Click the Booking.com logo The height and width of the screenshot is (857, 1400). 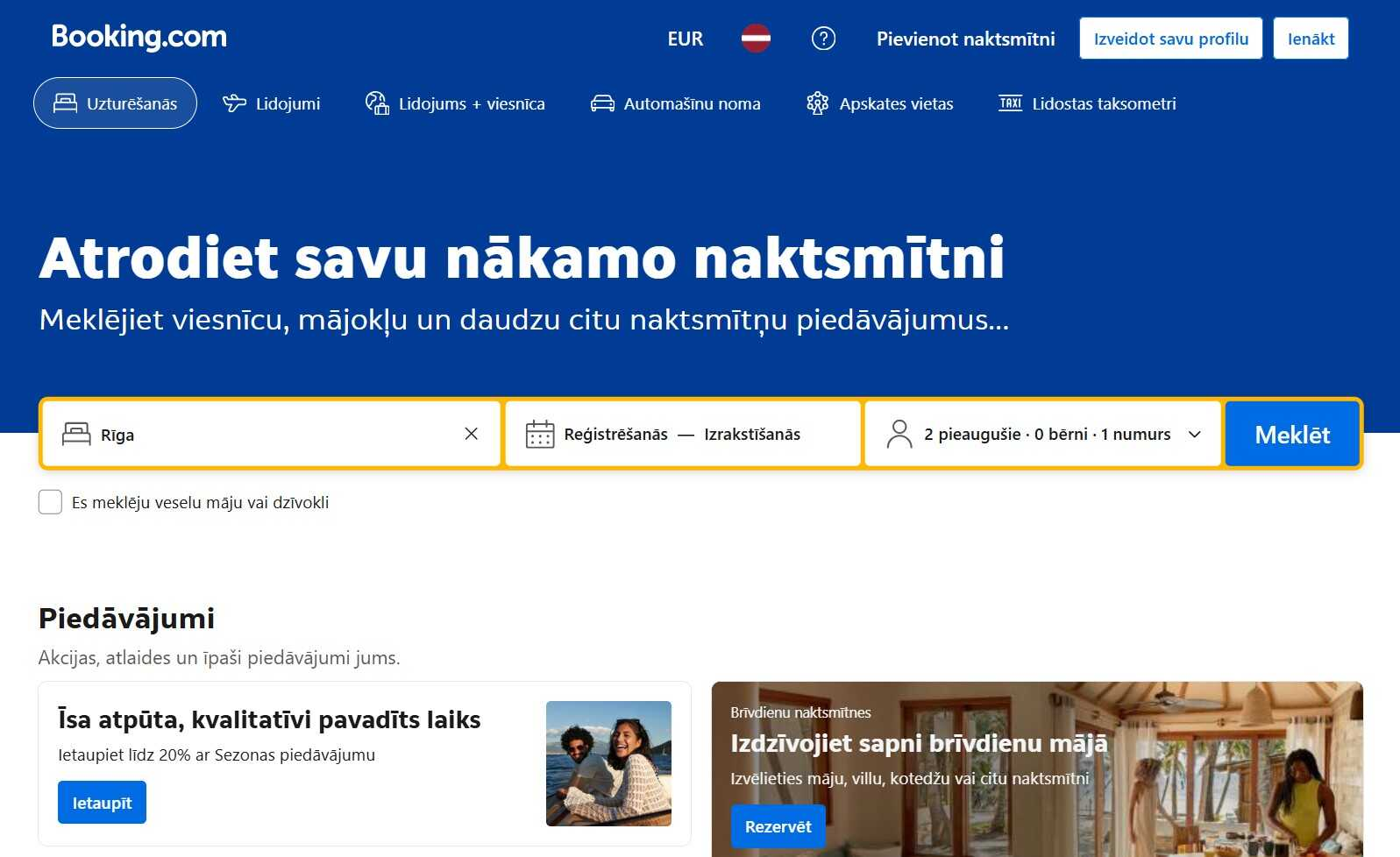point(139,37)
